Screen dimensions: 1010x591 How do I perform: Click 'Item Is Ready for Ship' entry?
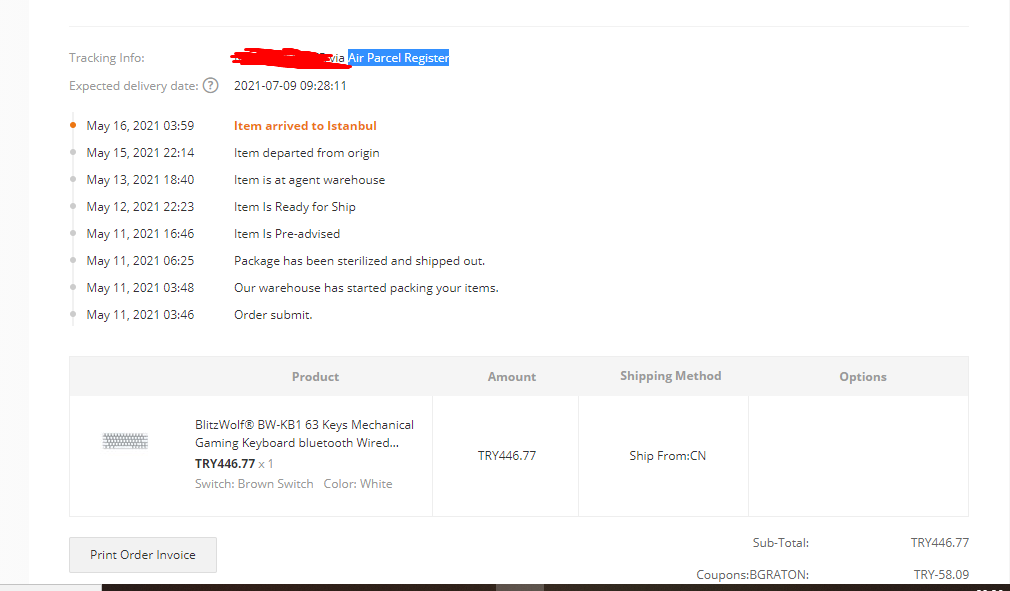pos(294,207)
